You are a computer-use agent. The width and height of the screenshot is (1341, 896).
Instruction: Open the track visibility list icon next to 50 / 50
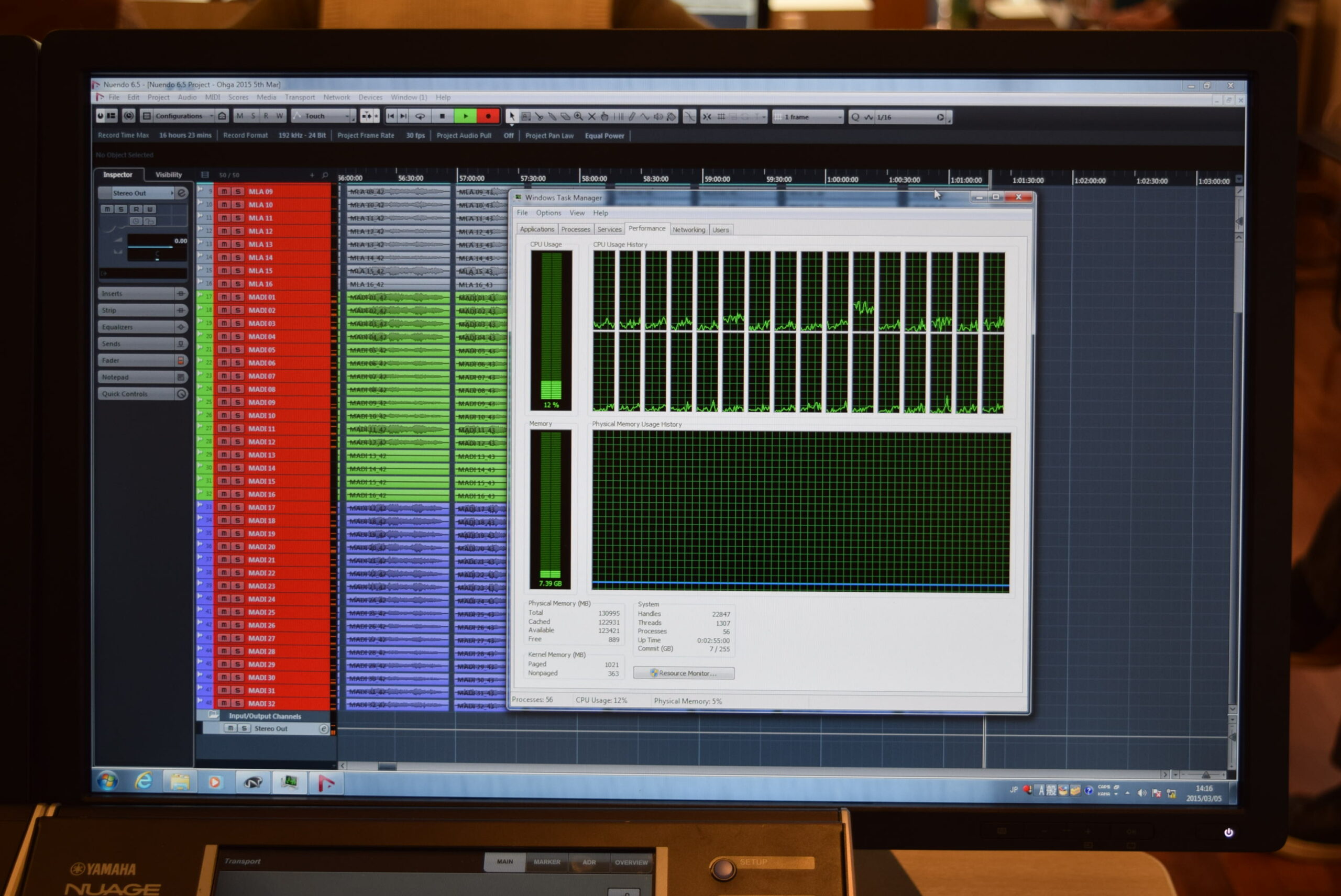(x=205, y=175)
